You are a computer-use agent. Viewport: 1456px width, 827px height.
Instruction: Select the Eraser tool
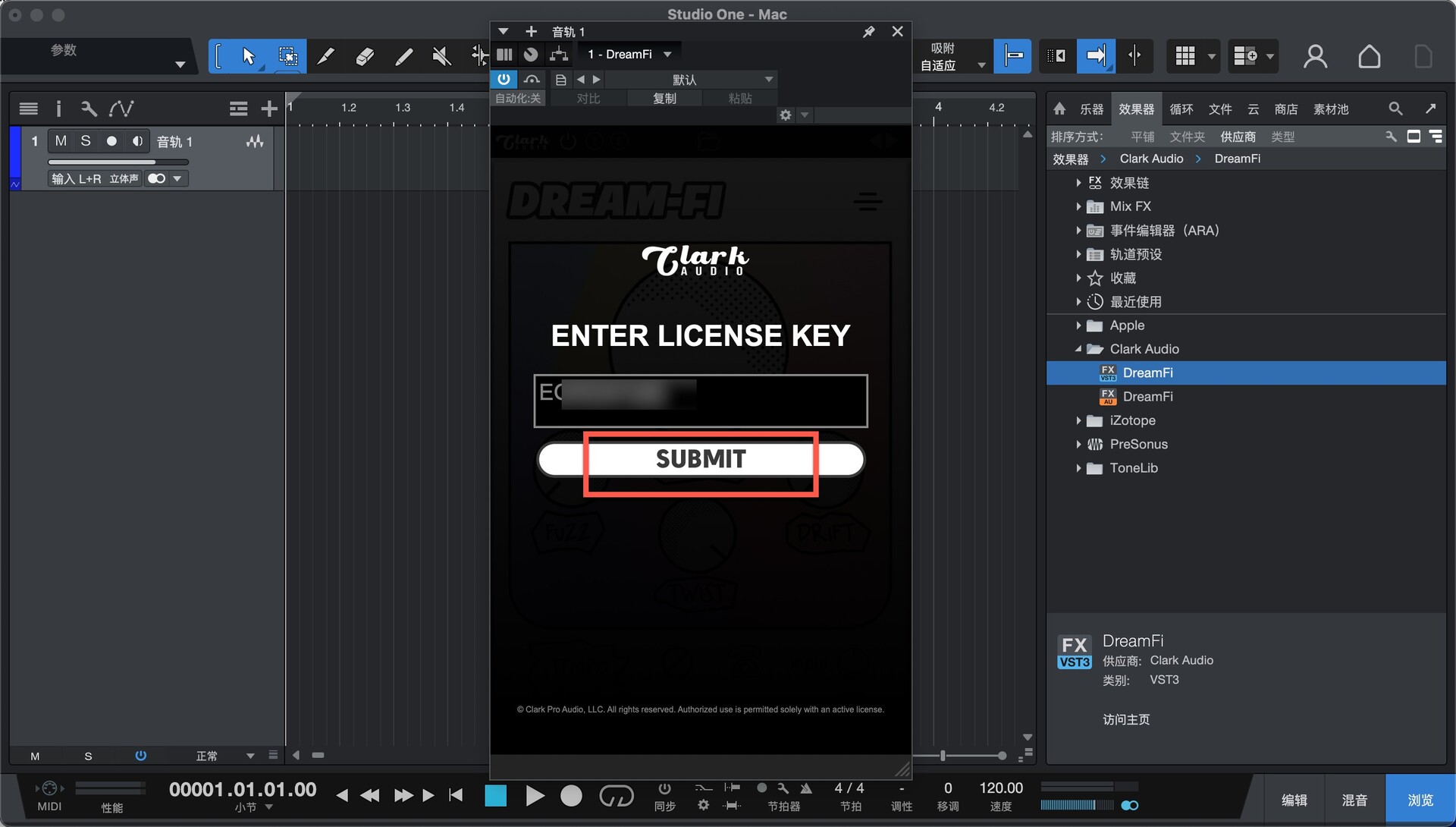point(365,56)
